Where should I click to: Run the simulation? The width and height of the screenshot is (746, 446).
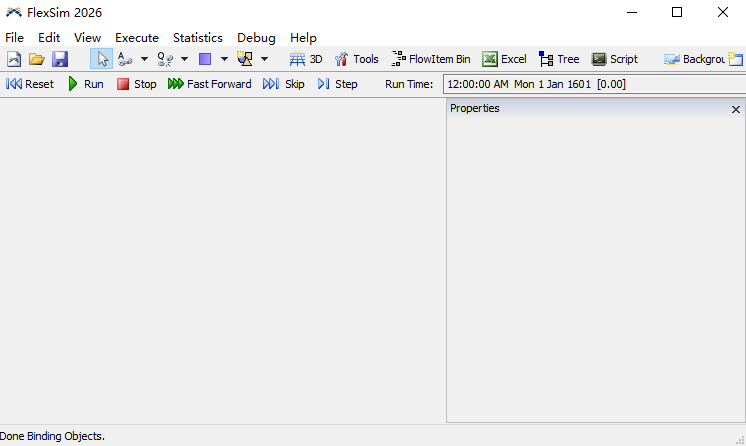pyautogui.click(x=86, y=84)
